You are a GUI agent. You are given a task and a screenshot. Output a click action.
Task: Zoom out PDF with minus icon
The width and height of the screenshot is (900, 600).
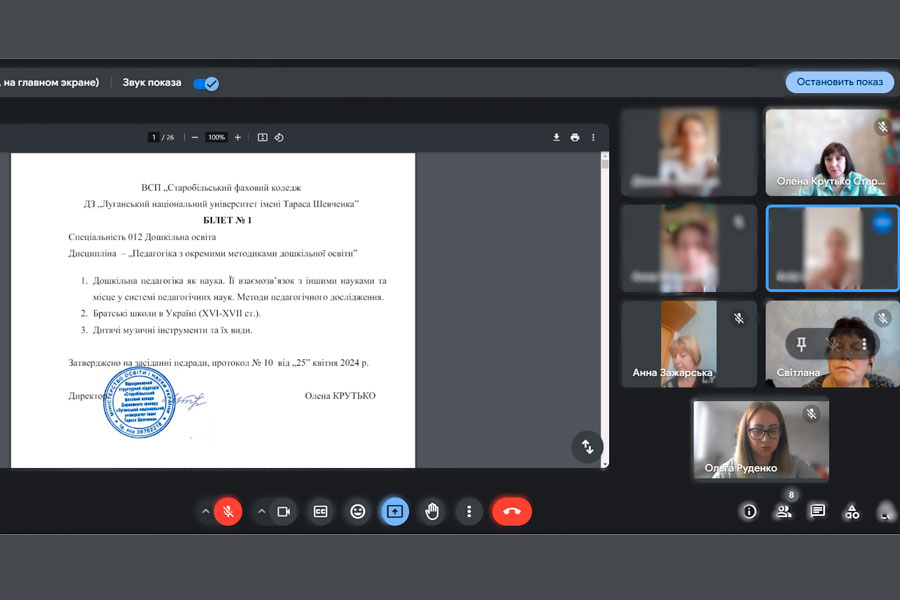[195, 137]
